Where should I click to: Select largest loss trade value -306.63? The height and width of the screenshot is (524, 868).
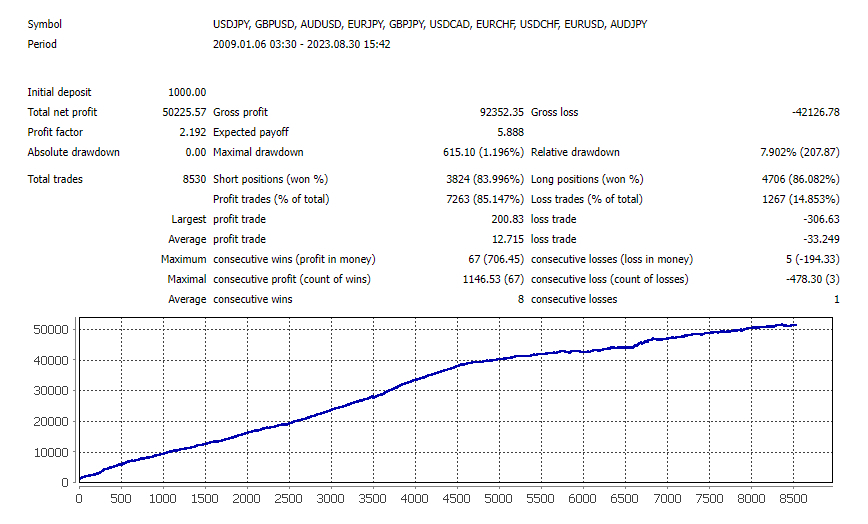point(822,219)
